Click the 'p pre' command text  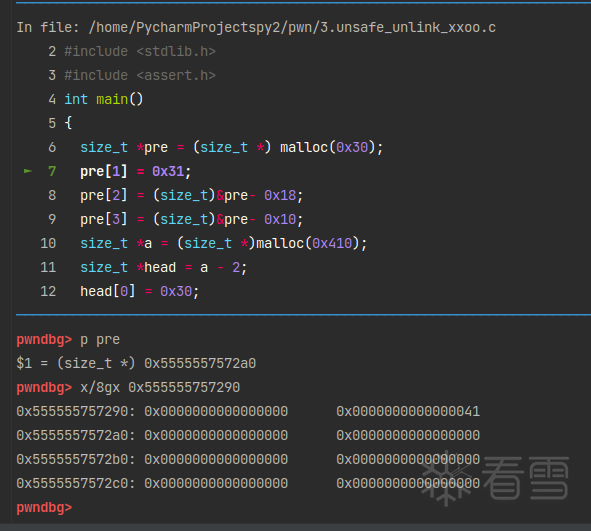click(100, 340)
